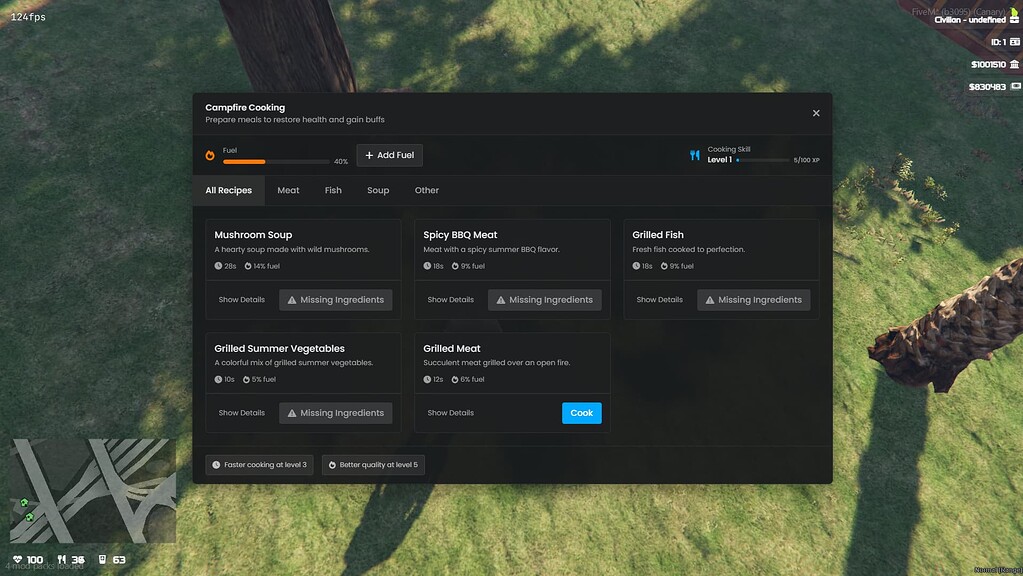1023x576 pixels.
Task: Click the Faster cooking at level 3 badge
Action: [x=260, y=465]
